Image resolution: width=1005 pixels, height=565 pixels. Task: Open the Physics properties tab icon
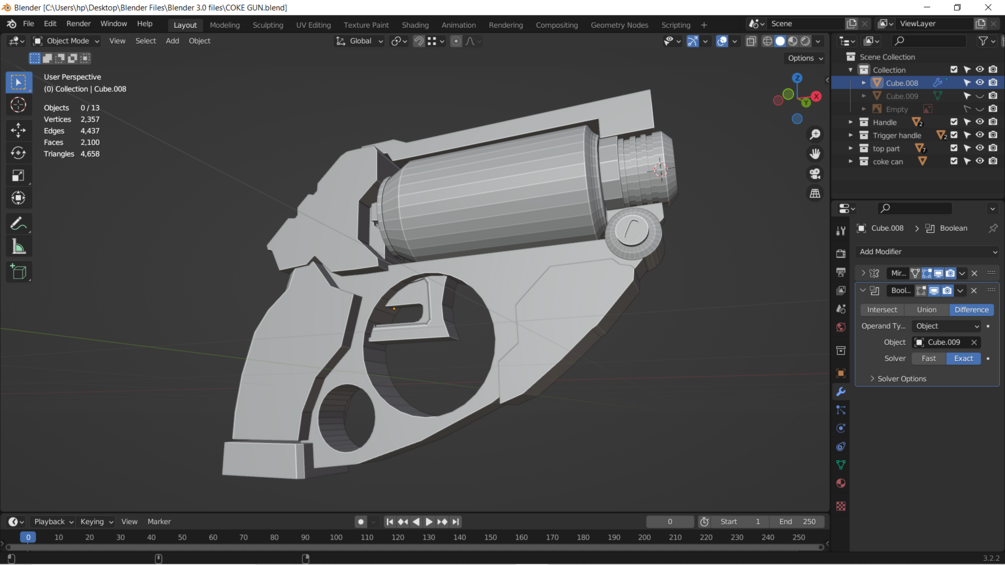pyautogui.click(x=841, y=429)
